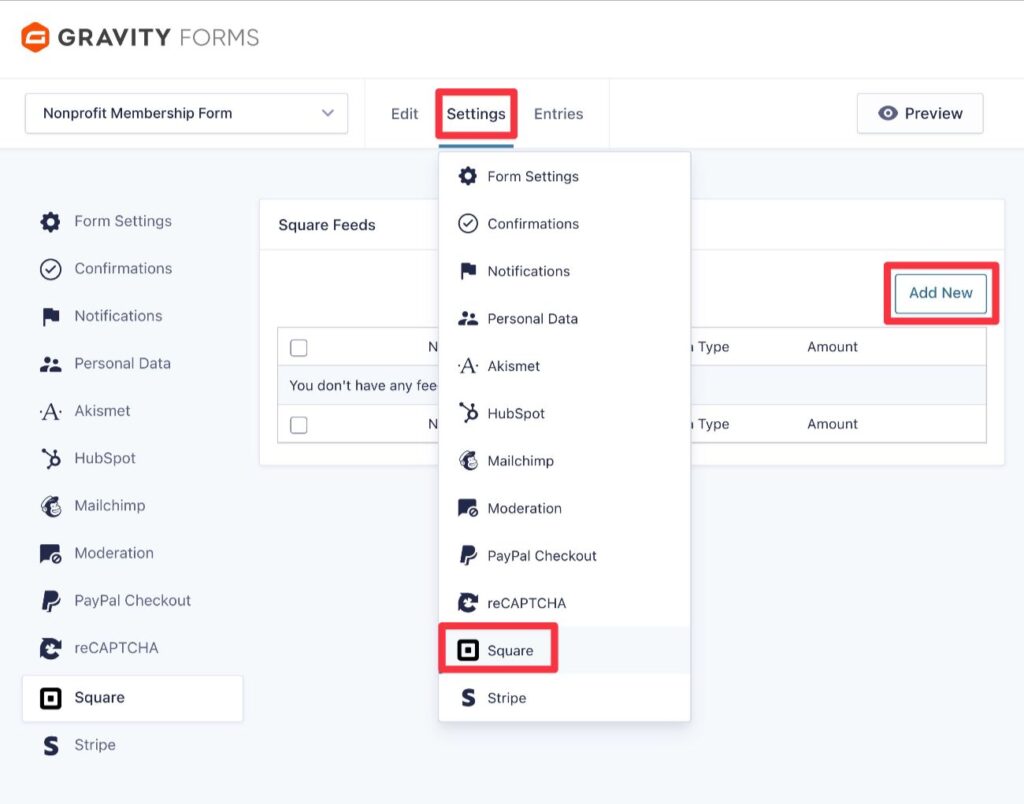The image size is (1024, 804).
Task: Click the people icon beside sidebar Personal Data
Action: [50, 364]
